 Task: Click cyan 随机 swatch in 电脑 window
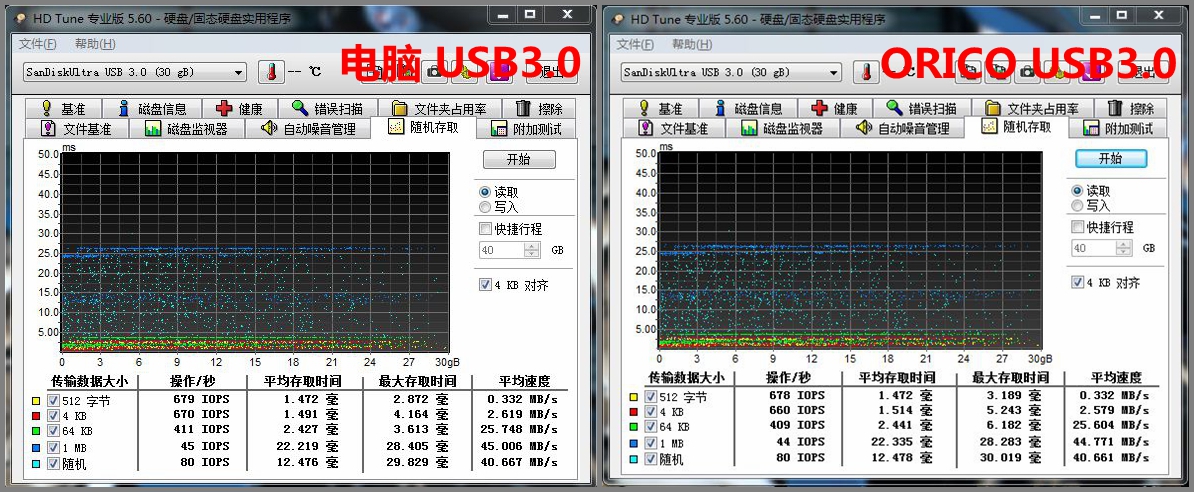pyautogui.click(x=36, y=463)
